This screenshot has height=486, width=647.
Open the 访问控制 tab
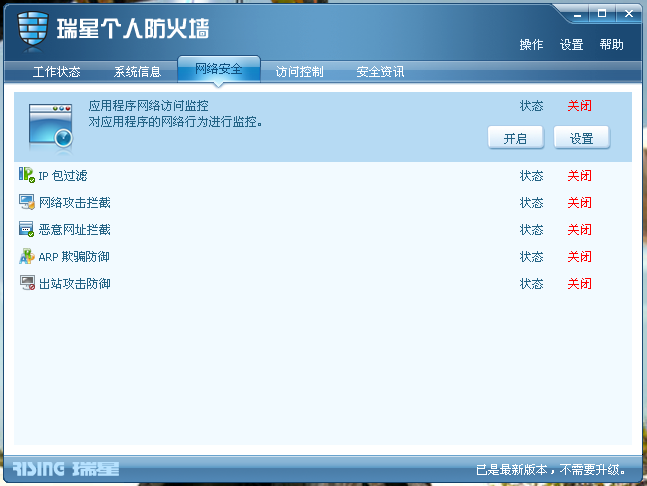pyautogui.click(x=299, y=72)
